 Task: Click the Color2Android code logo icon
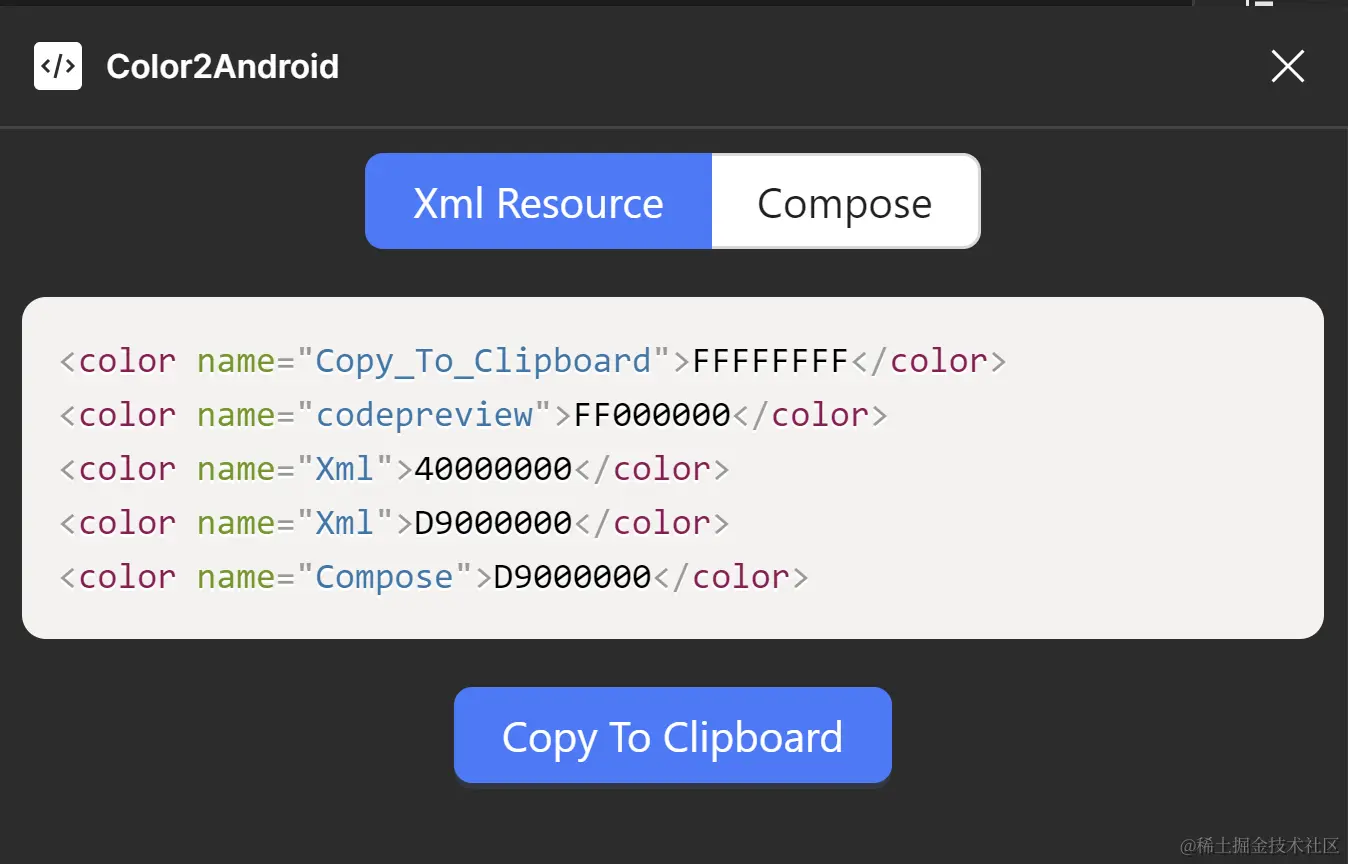tap(58, 66)
